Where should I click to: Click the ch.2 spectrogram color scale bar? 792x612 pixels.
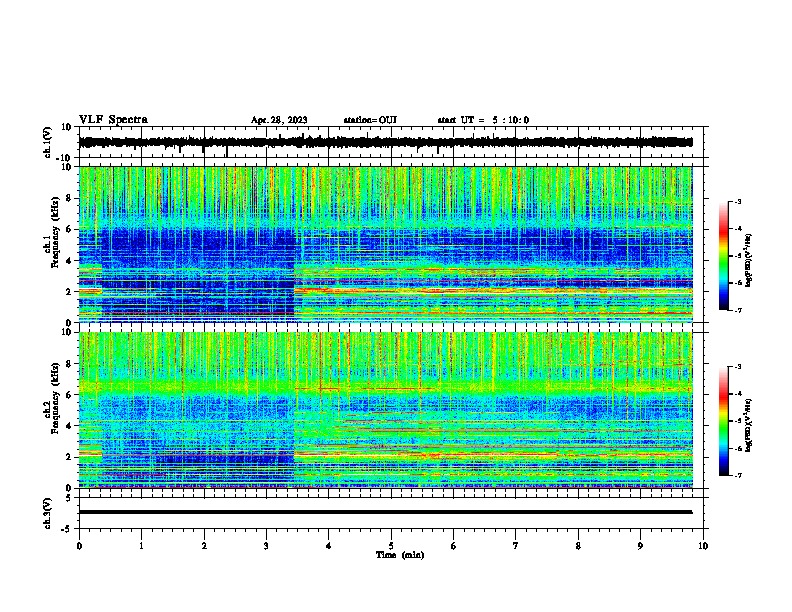coord(723,421)
